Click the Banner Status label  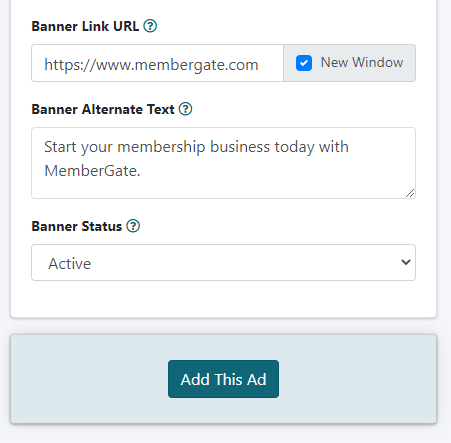point(77,226)
